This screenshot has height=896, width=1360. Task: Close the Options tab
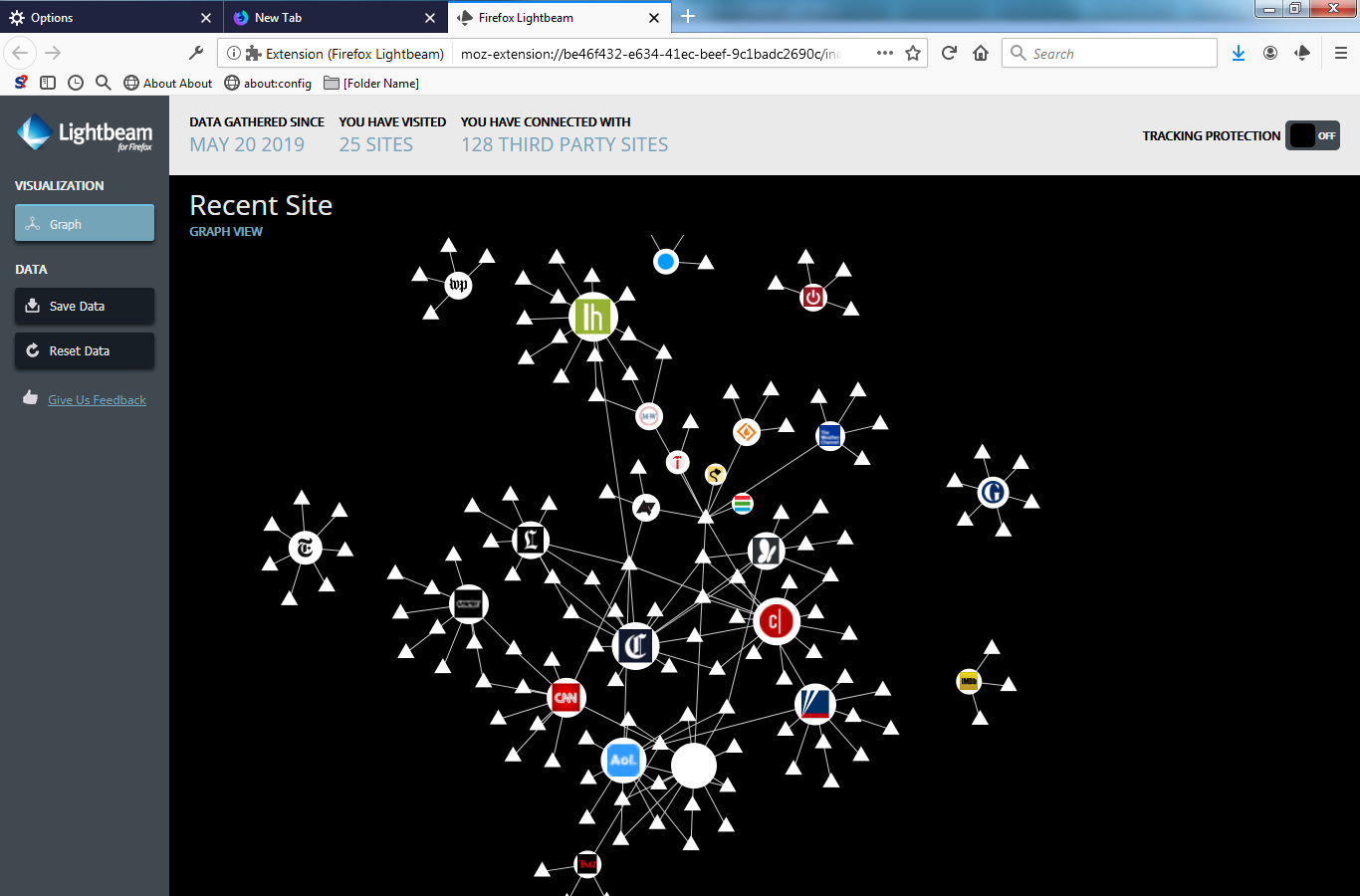[x=206, y=18]
